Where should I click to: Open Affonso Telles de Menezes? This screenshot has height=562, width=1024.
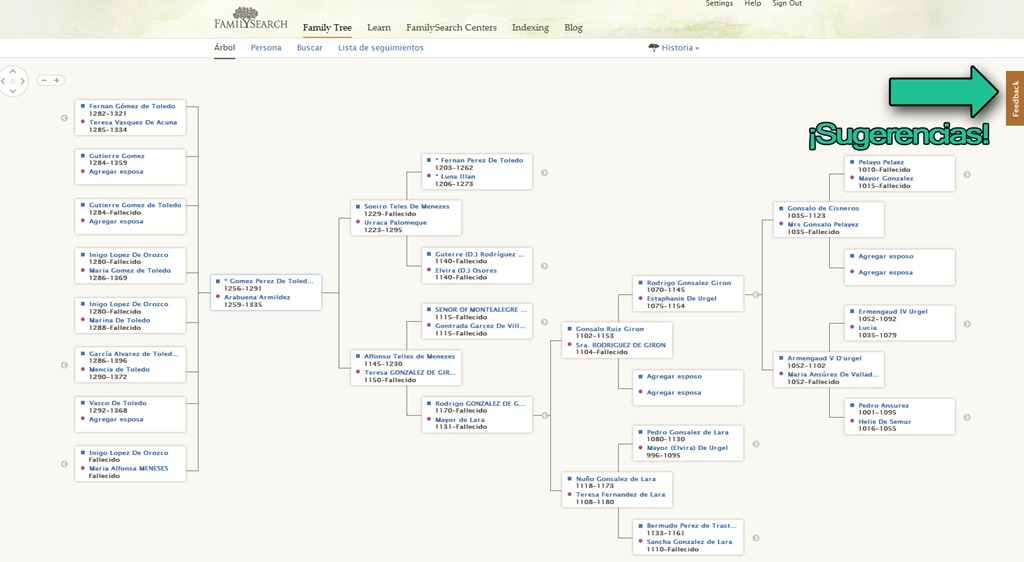tap(409, 356)
